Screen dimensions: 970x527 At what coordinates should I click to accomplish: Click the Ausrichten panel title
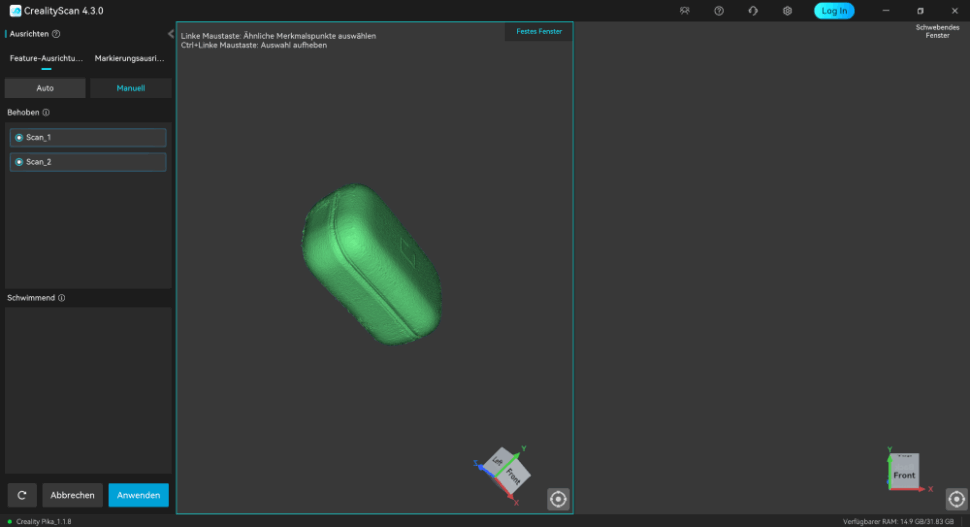pyautogui.click(x=29, y=34)
